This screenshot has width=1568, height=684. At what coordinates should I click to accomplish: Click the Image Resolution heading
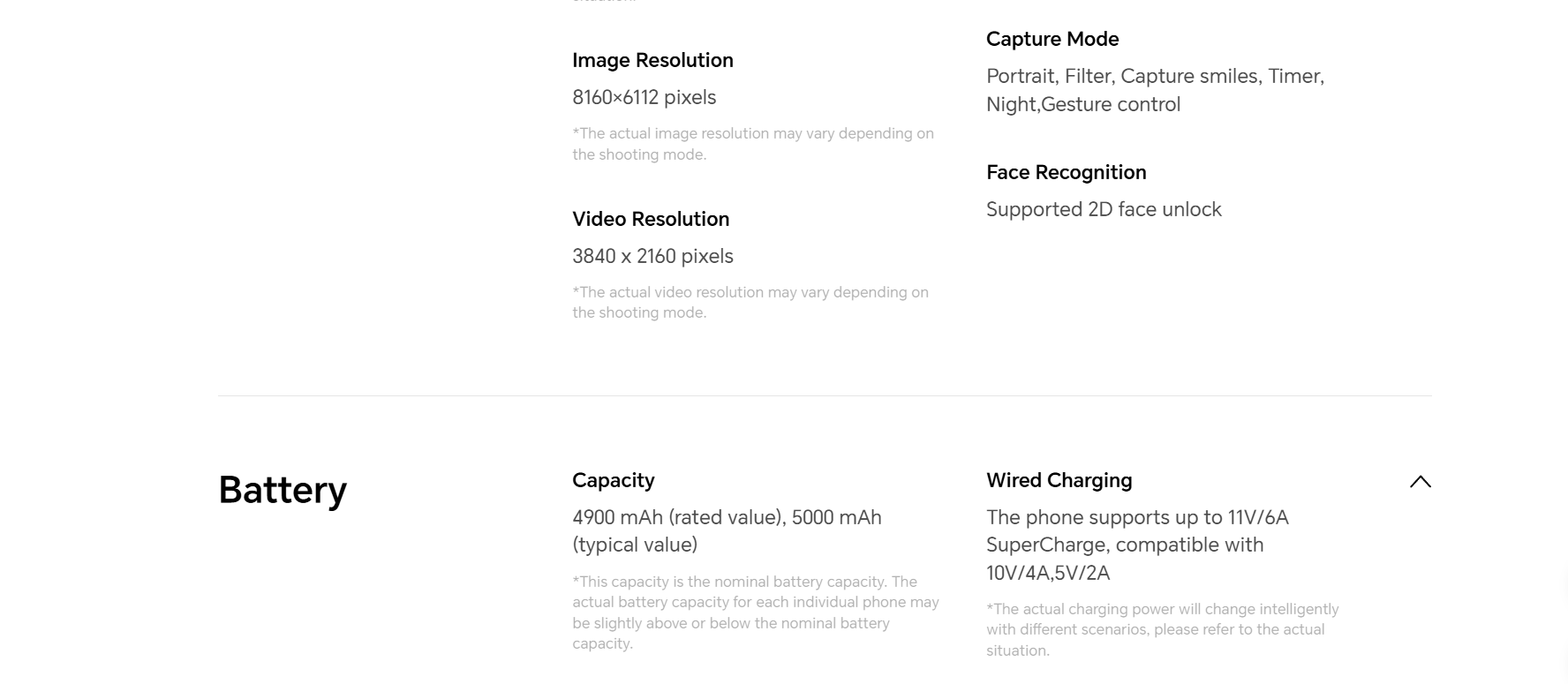(x=652, y=60)
